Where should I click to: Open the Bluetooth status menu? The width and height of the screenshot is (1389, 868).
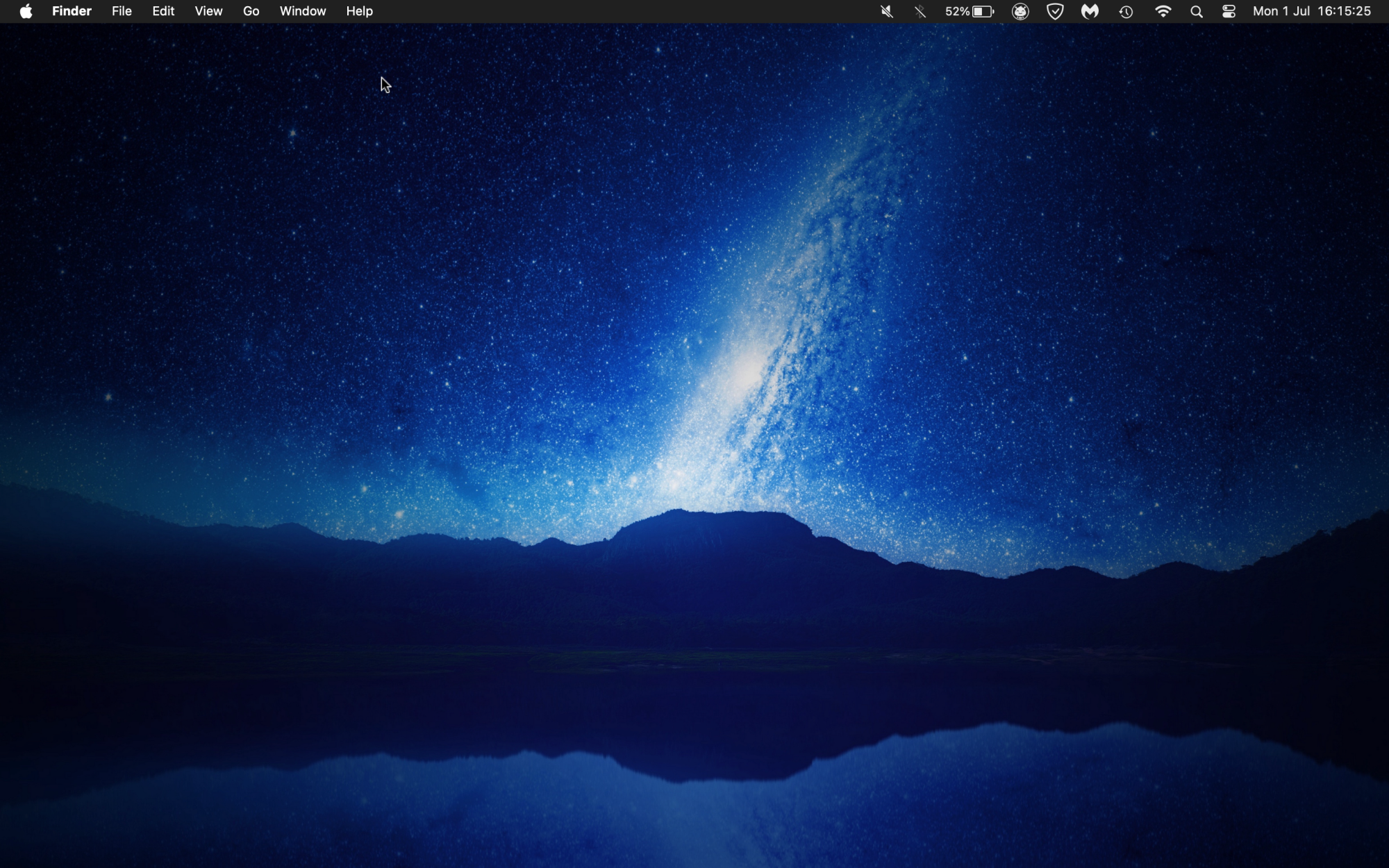click(920, 11)
